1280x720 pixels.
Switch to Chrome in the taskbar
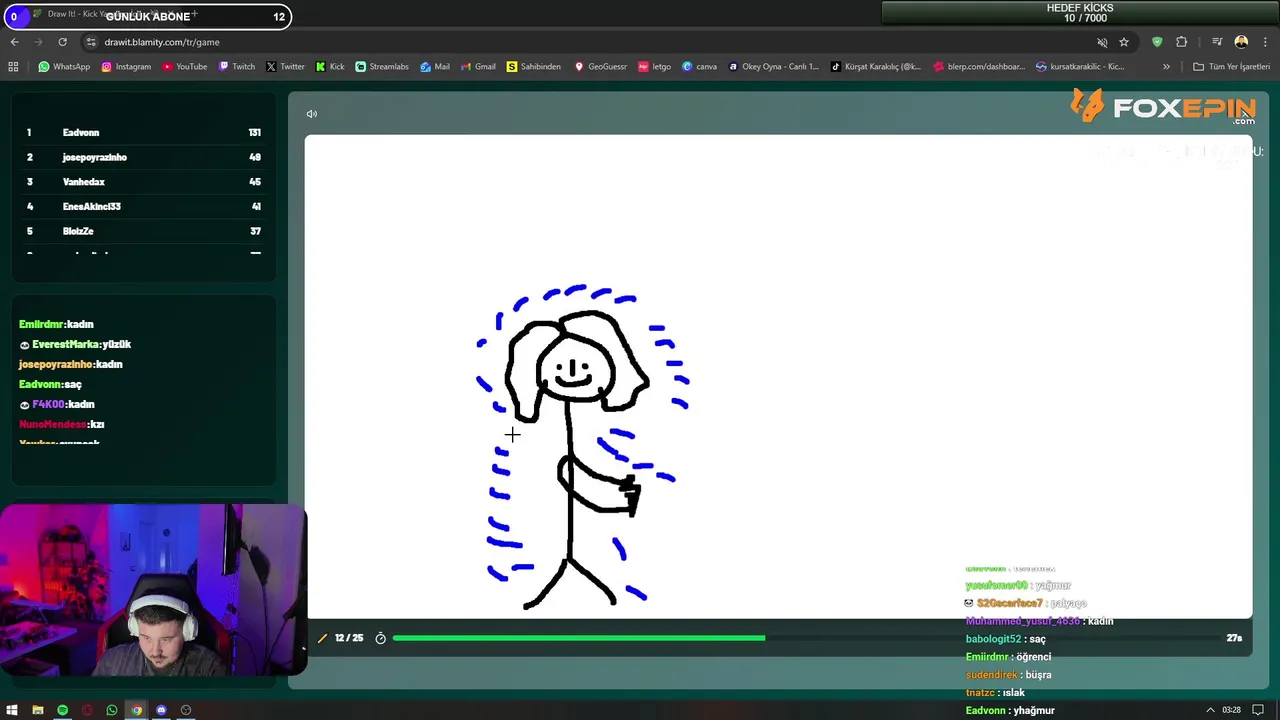pos(136,710)
